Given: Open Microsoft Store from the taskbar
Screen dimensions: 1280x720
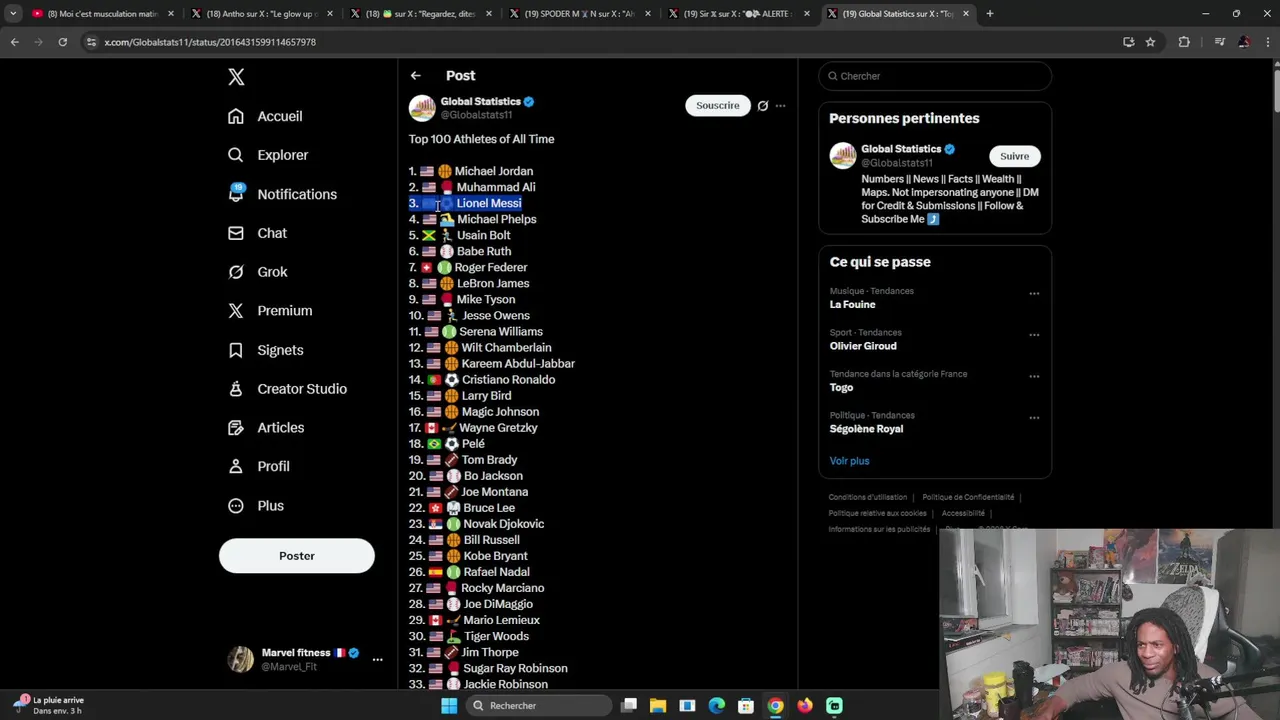Looking at the screenshot, I should point(746,706).
